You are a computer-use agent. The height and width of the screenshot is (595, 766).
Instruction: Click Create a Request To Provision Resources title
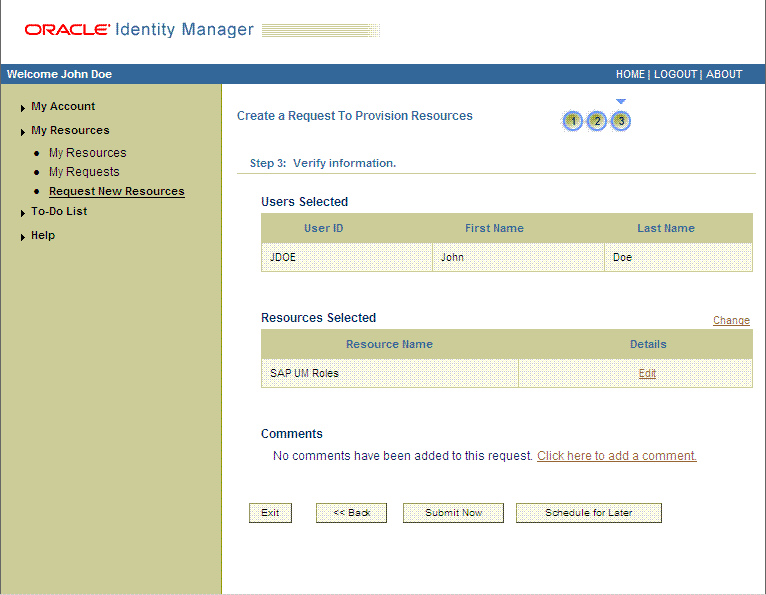tap(355, 116)
